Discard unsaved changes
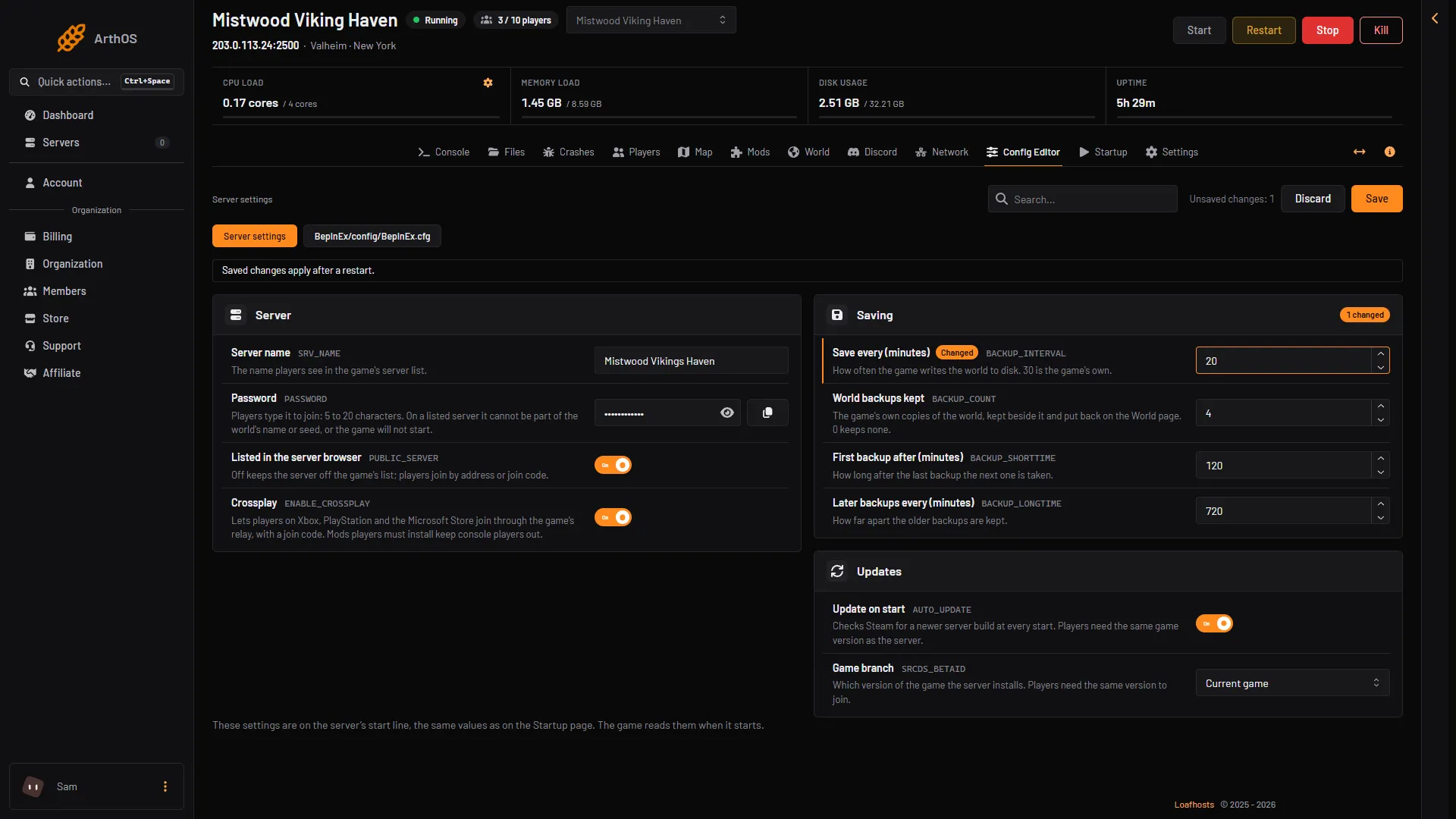 coord(1313,199)
